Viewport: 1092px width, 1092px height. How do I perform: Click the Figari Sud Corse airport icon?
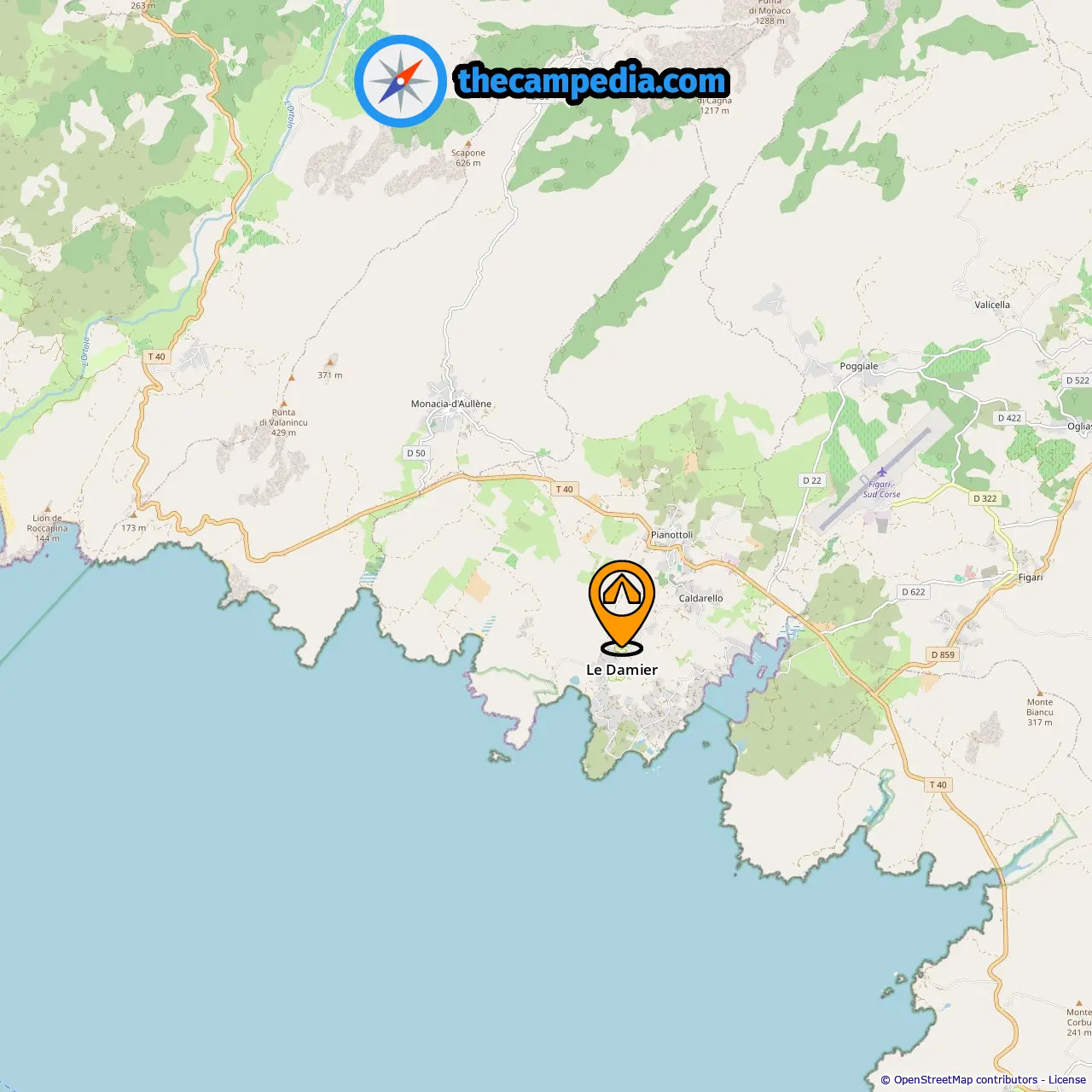[x=882, y=472]
